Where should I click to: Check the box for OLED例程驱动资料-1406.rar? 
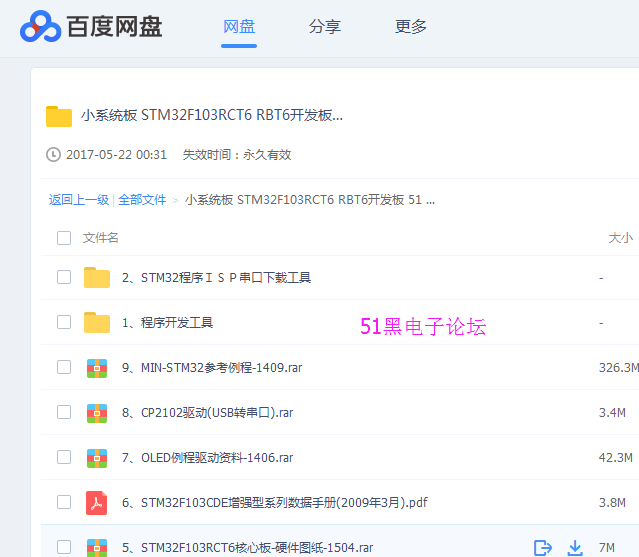pos(64,457)
